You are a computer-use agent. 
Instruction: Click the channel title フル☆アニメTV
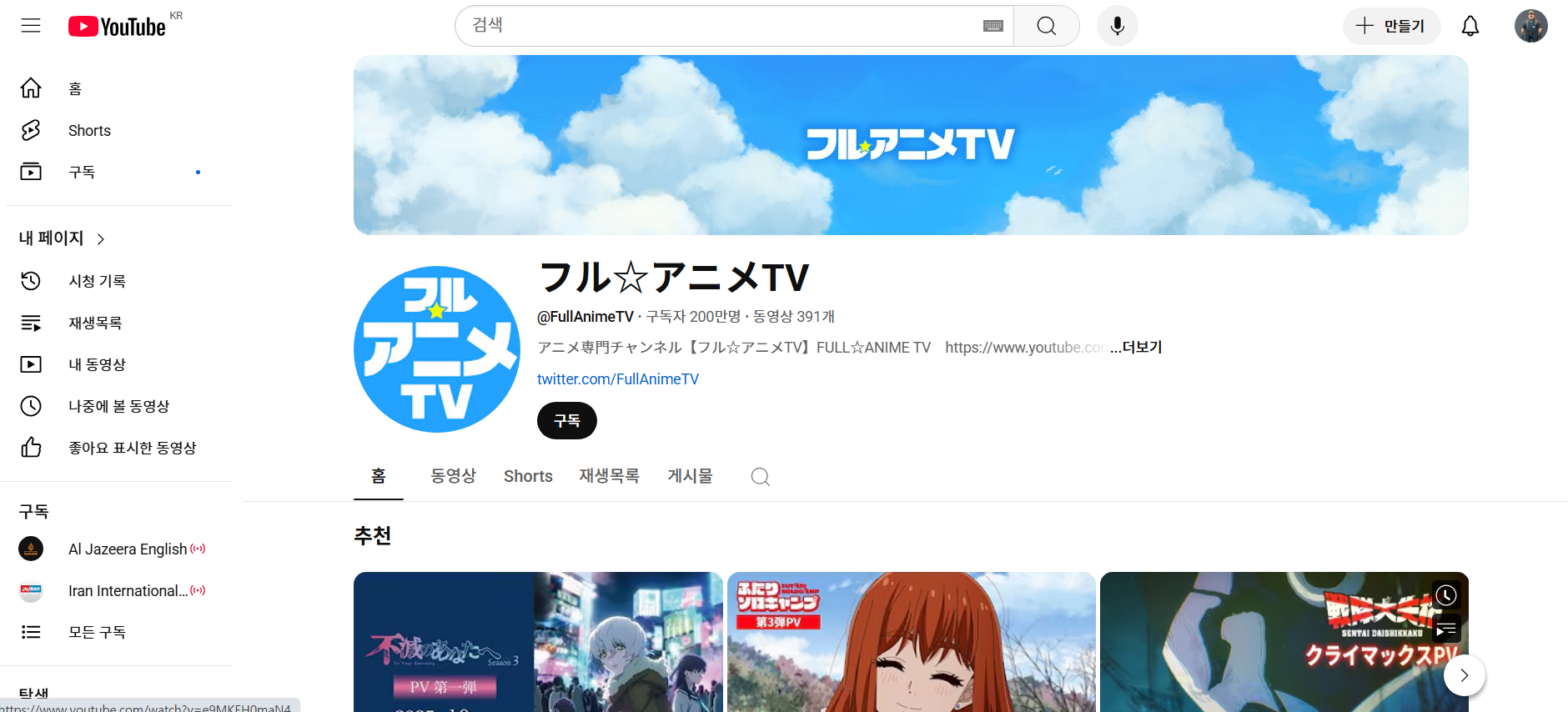tap(674, 278)
